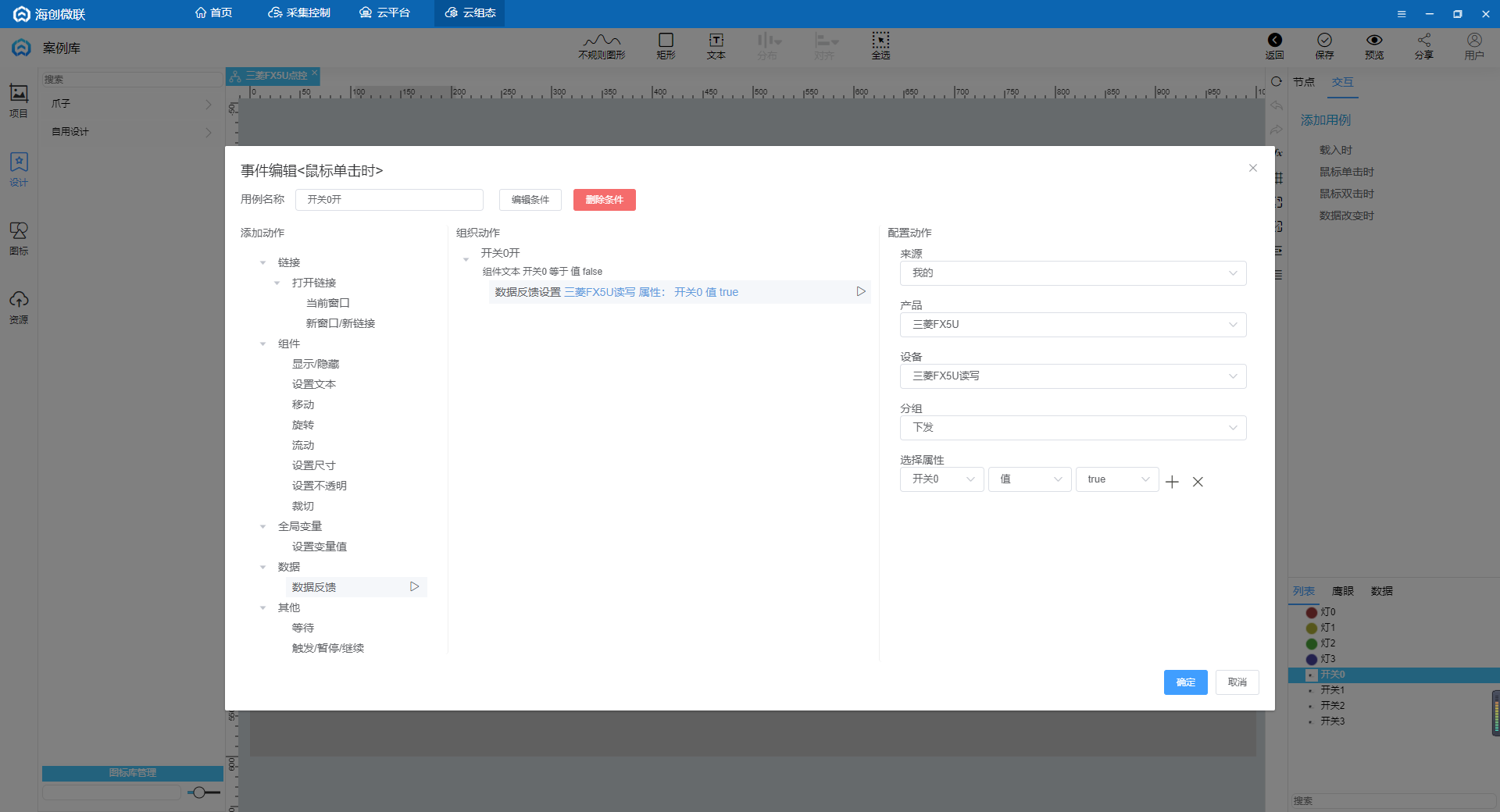The image size is (1500, 812).
Task: Collapse the 开关0开 organized action node
Action: pyautogui.click(x=466, y=259)
